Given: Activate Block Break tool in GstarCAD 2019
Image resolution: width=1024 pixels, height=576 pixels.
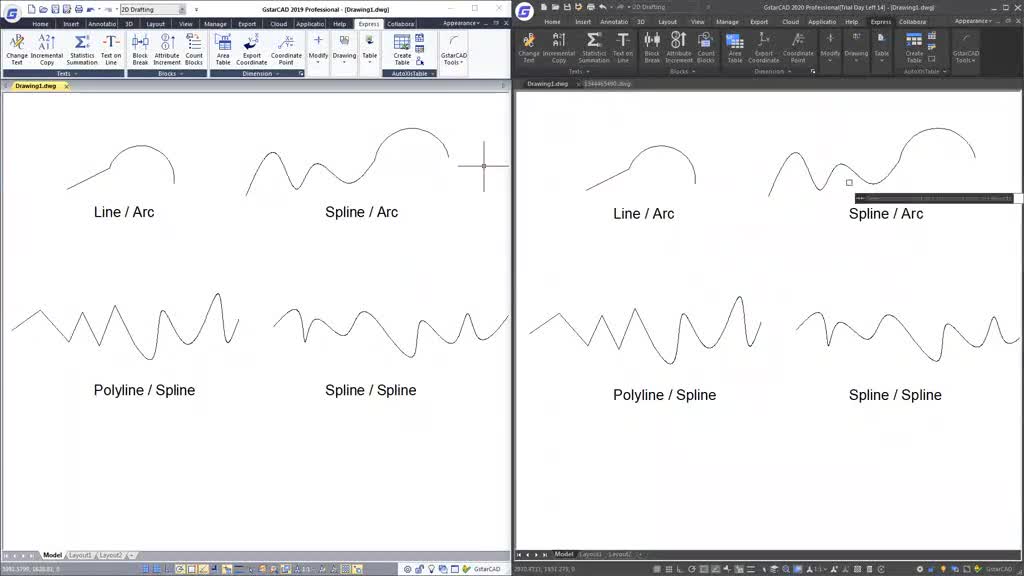Looking at the screenshot, I should (140, 50).
